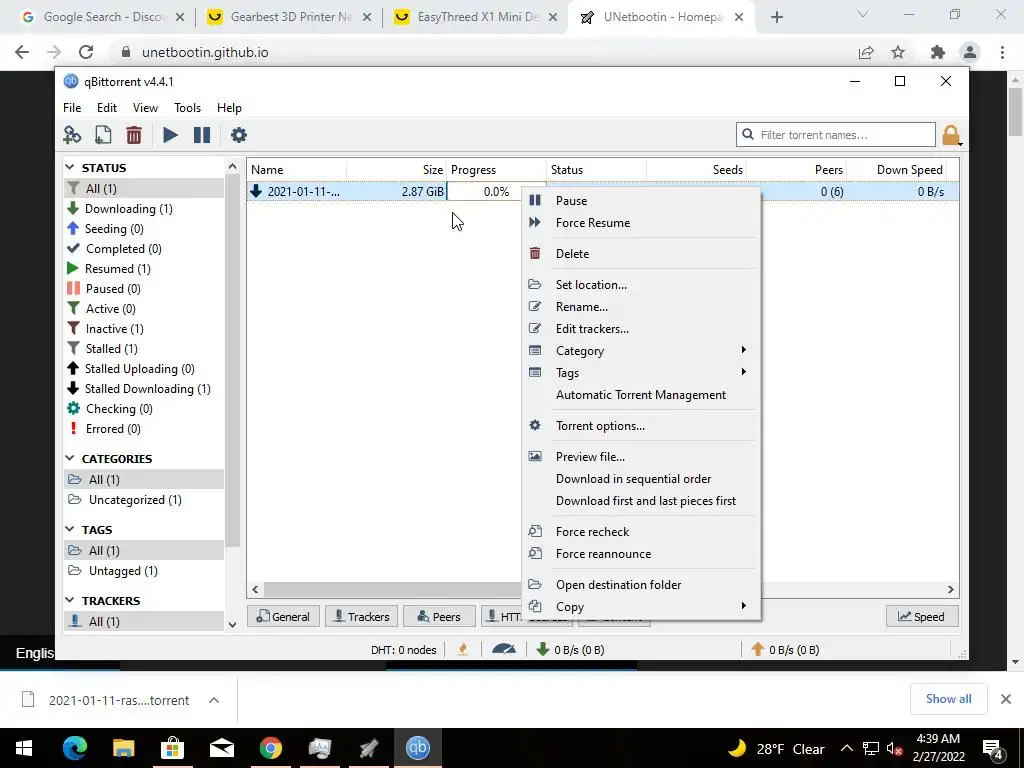Click the Delete trash icon in context menu
Screen dimensions: 1024x768
535,253
